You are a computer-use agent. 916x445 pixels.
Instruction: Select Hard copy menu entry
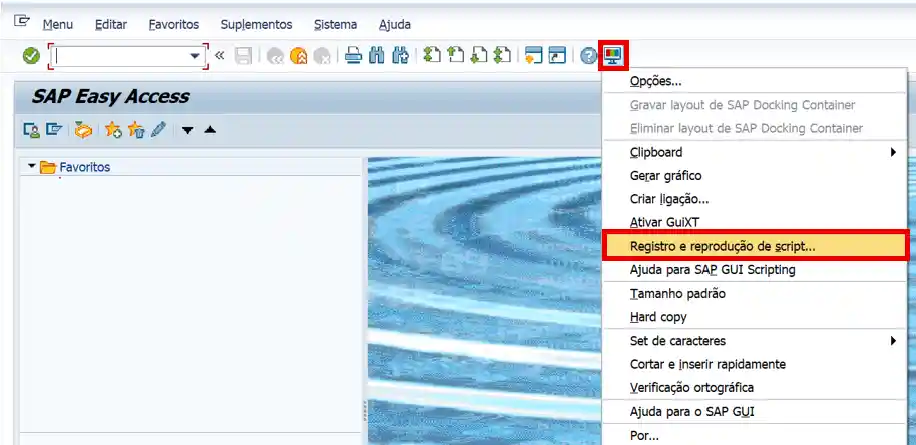pos(755,317)
